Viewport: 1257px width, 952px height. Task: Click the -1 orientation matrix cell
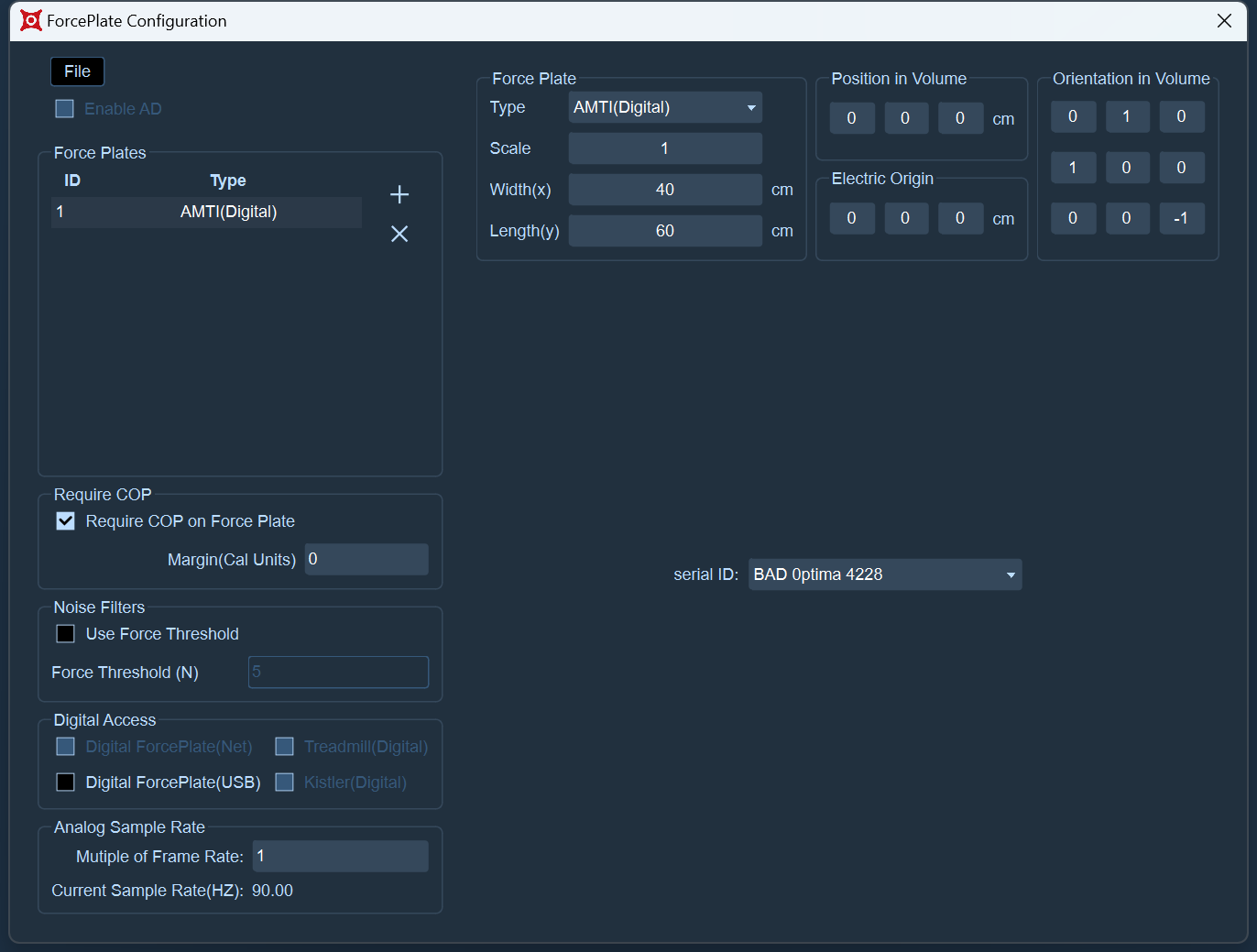point(1181,218)
